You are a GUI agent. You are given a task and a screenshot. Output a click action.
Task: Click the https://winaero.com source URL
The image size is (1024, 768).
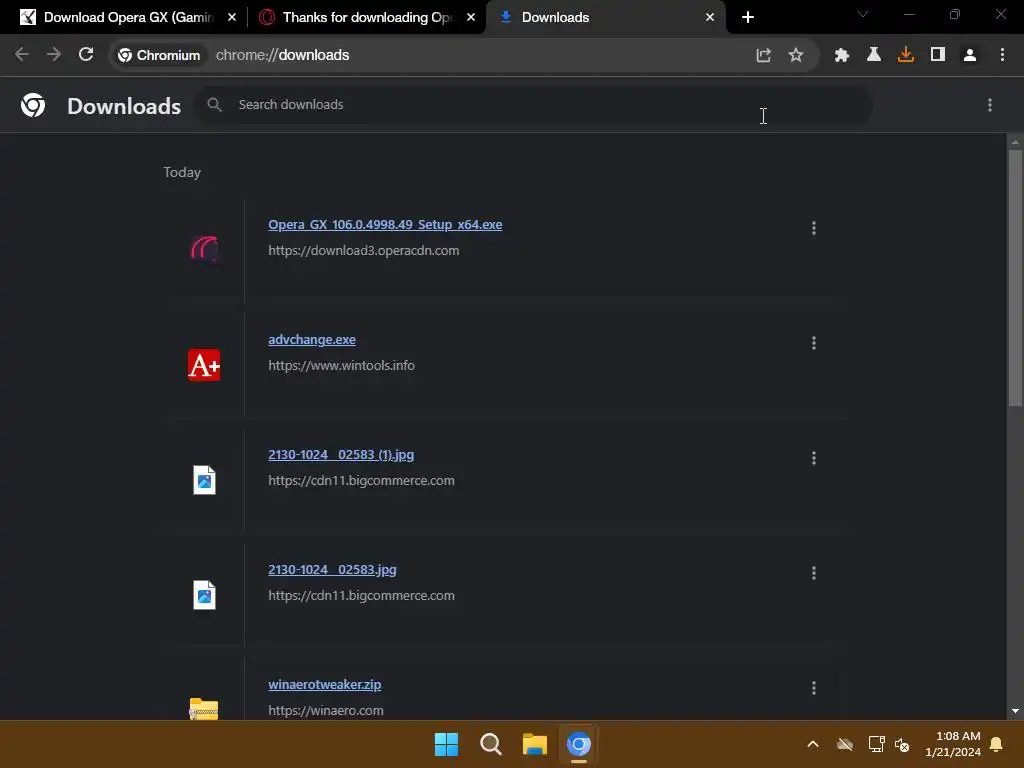click(x=325, y=711)
